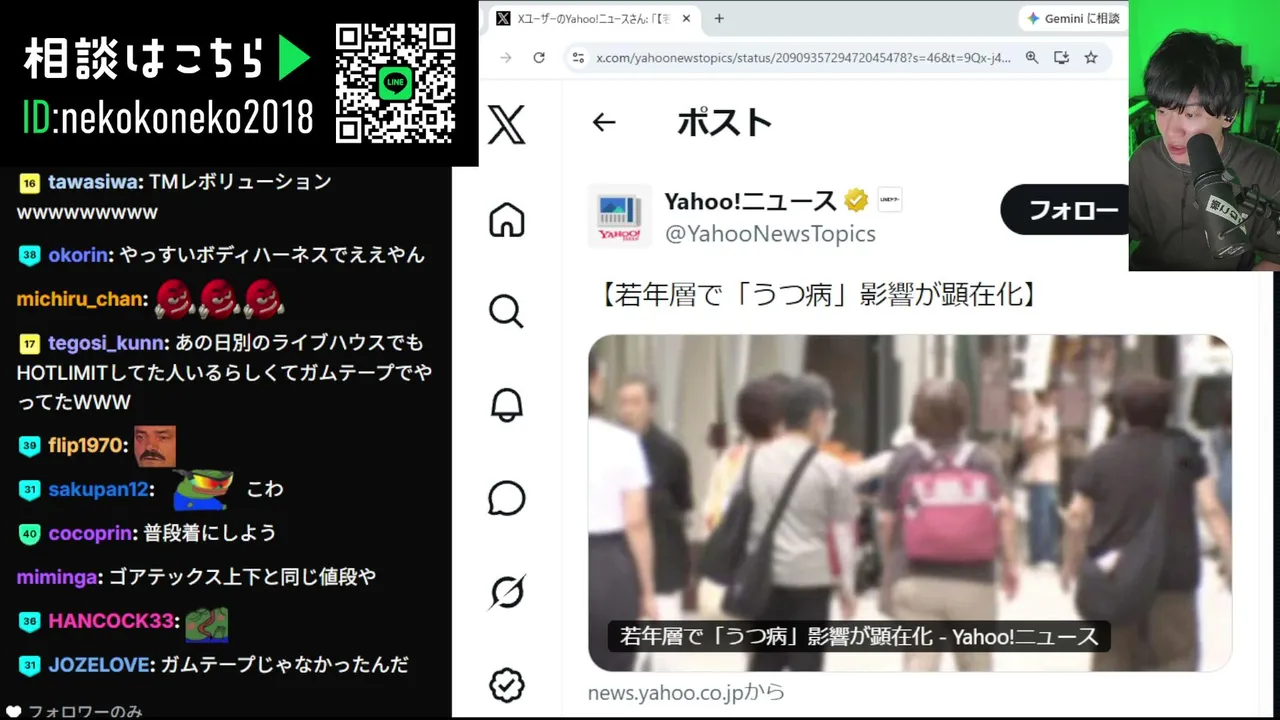Click username JOZELOVE in chat

[100, 665]
